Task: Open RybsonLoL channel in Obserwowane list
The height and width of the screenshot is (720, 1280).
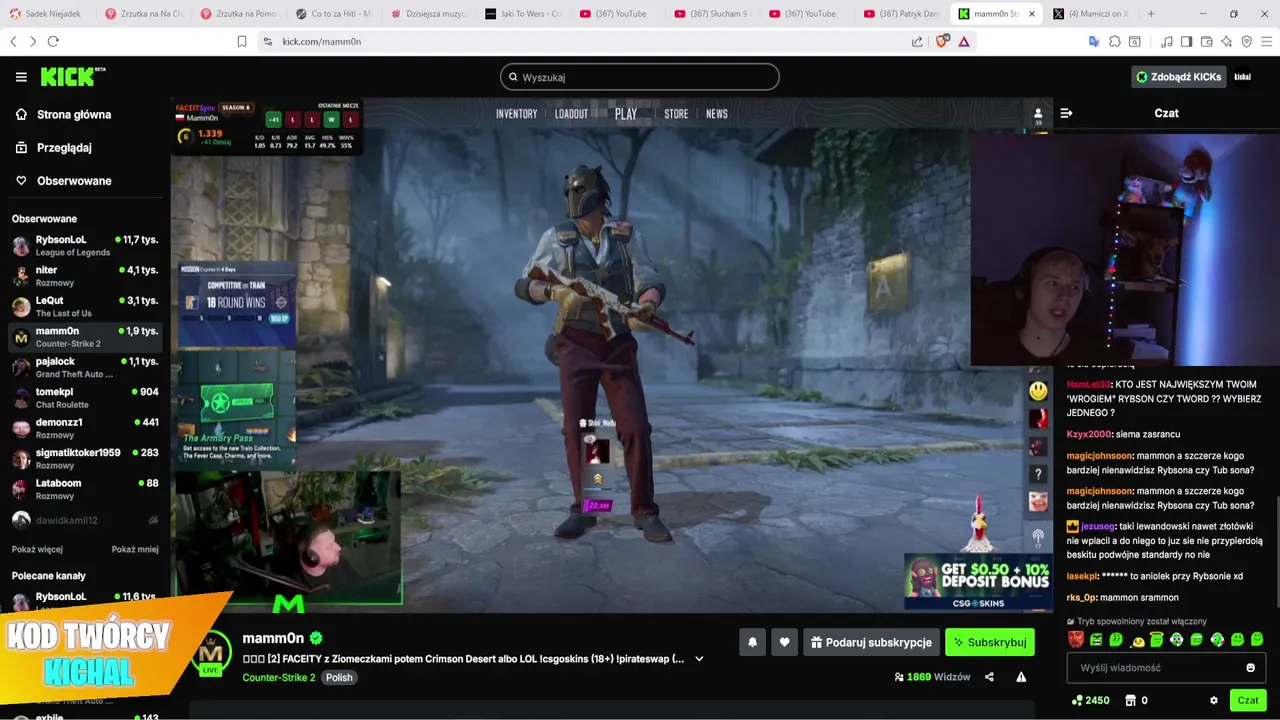Action: (85, 245)
